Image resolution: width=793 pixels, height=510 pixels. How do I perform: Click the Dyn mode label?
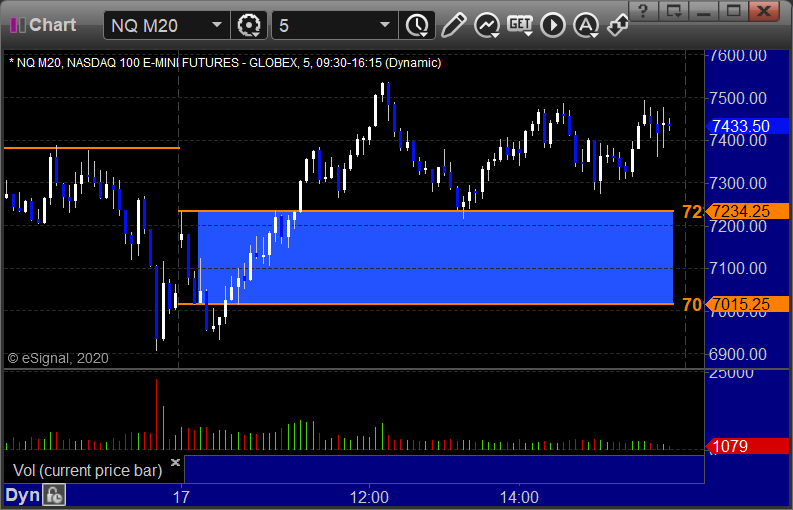(x=22, y=495)
